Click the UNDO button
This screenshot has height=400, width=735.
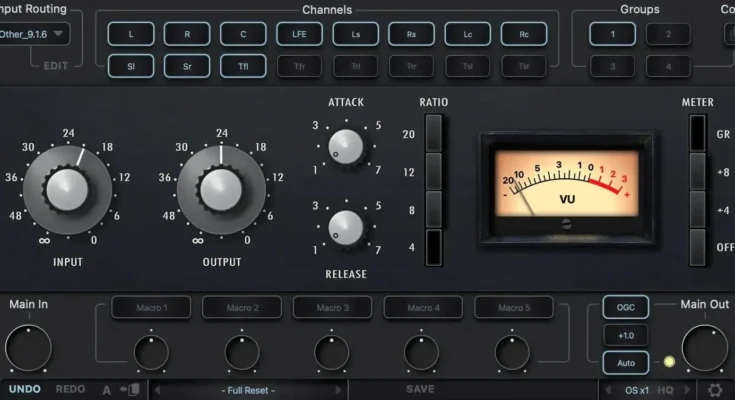[x=24, y=389]
